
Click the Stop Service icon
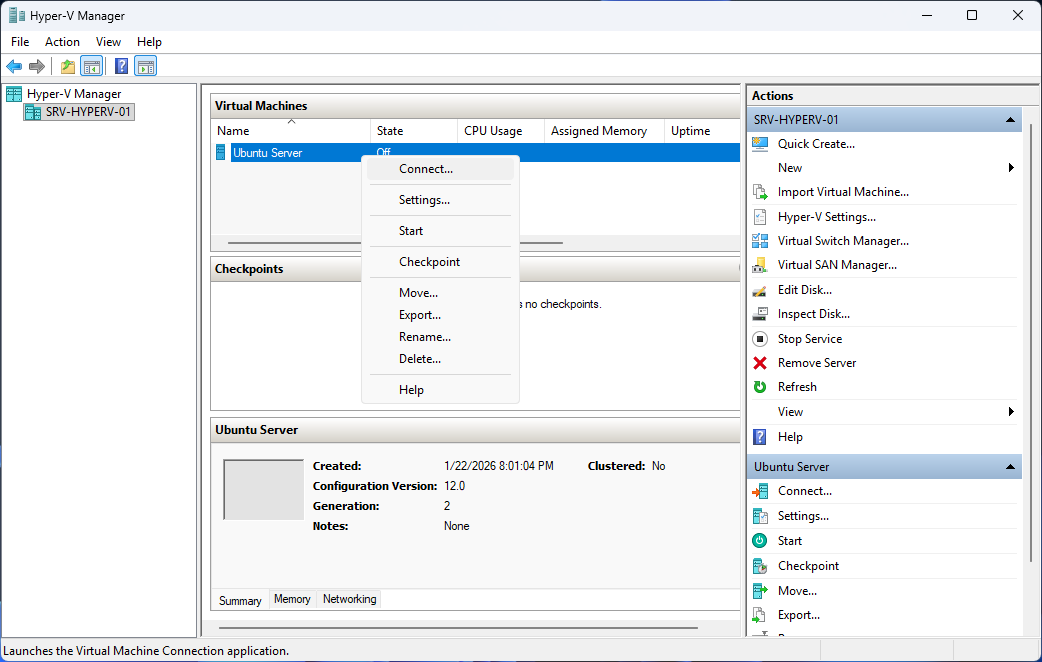click(x=760, y=339)
